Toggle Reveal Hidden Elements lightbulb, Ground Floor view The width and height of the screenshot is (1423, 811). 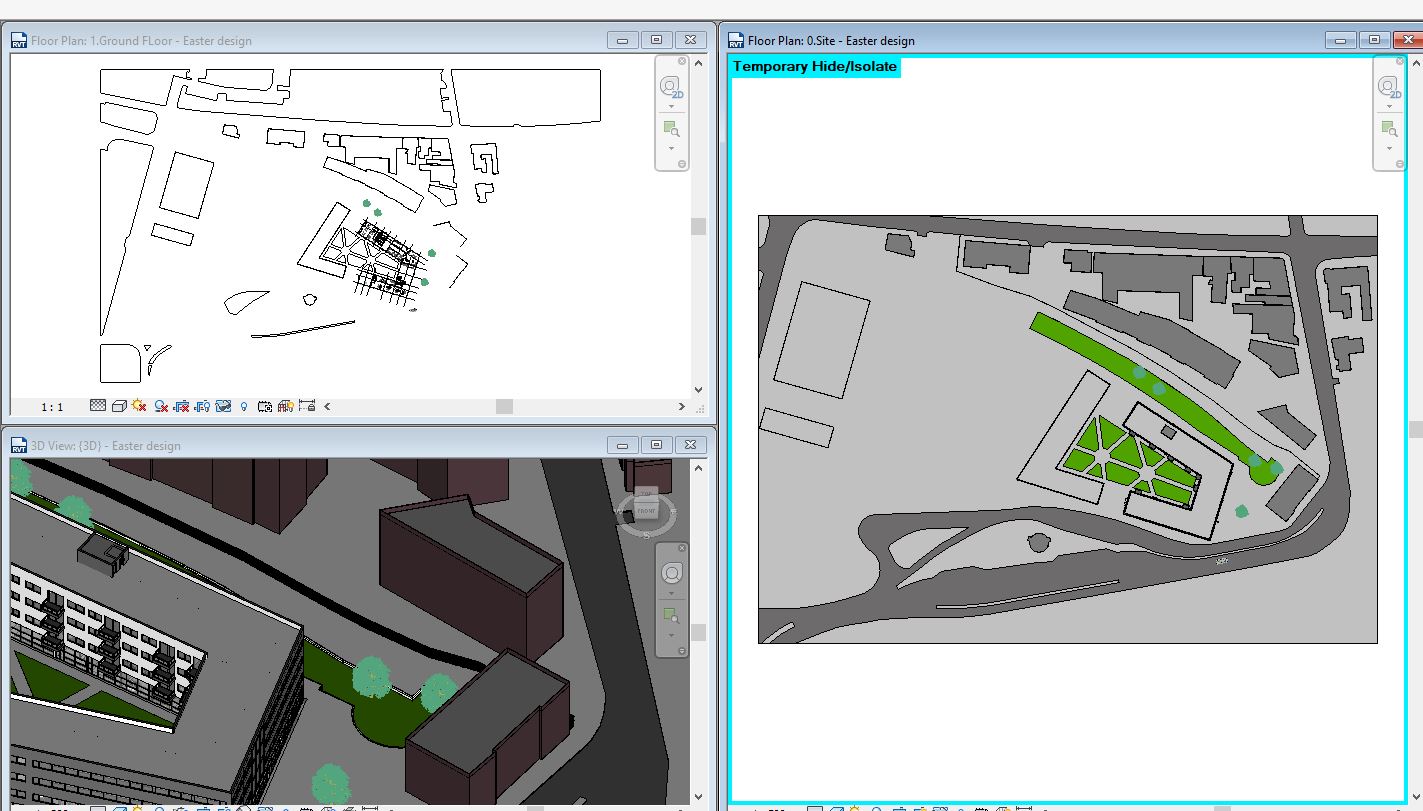[x=244, y=406]
